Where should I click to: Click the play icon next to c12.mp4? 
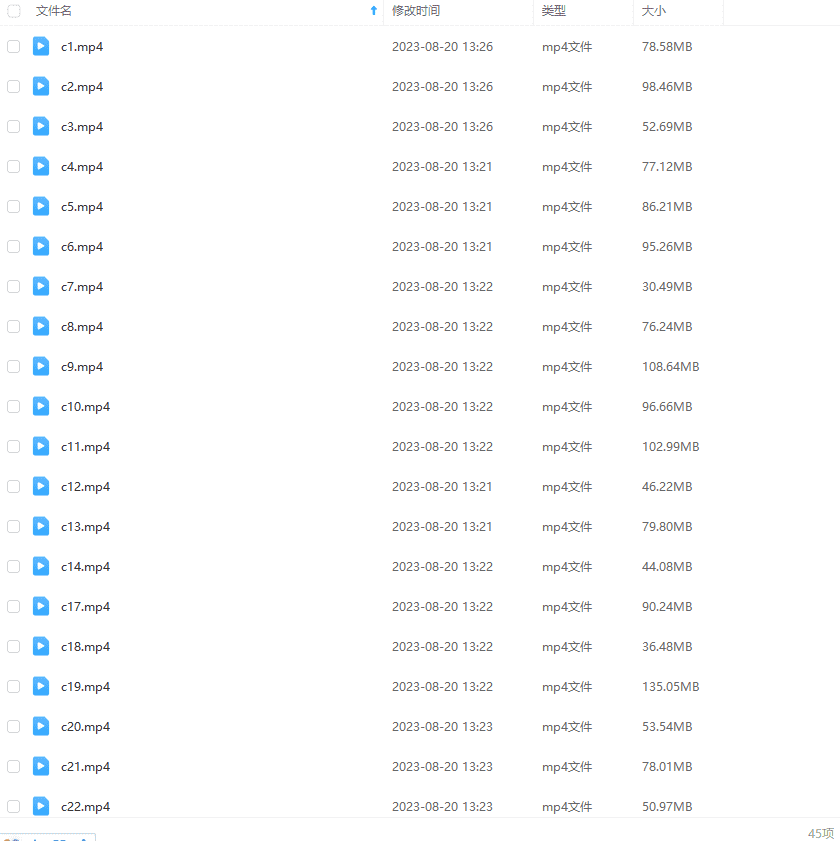[41, 486]
